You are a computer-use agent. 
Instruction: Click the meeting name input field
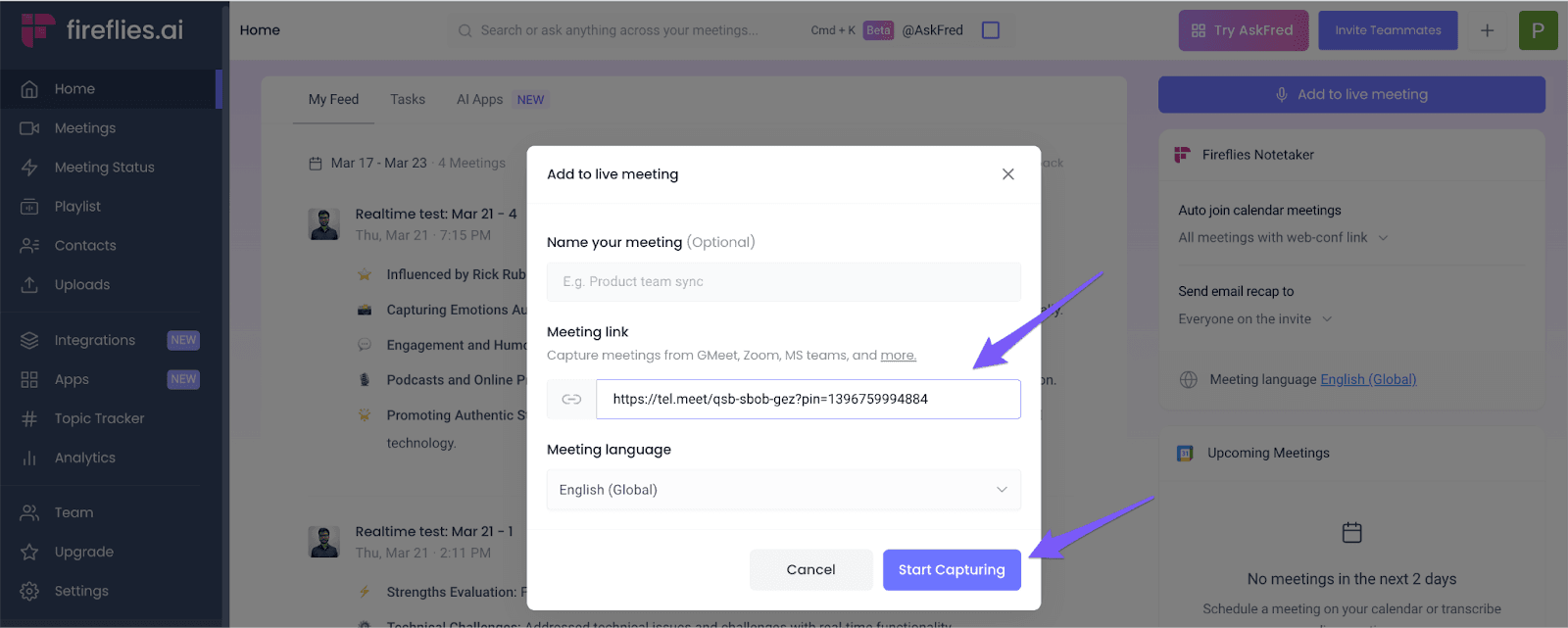coord(784,282)
